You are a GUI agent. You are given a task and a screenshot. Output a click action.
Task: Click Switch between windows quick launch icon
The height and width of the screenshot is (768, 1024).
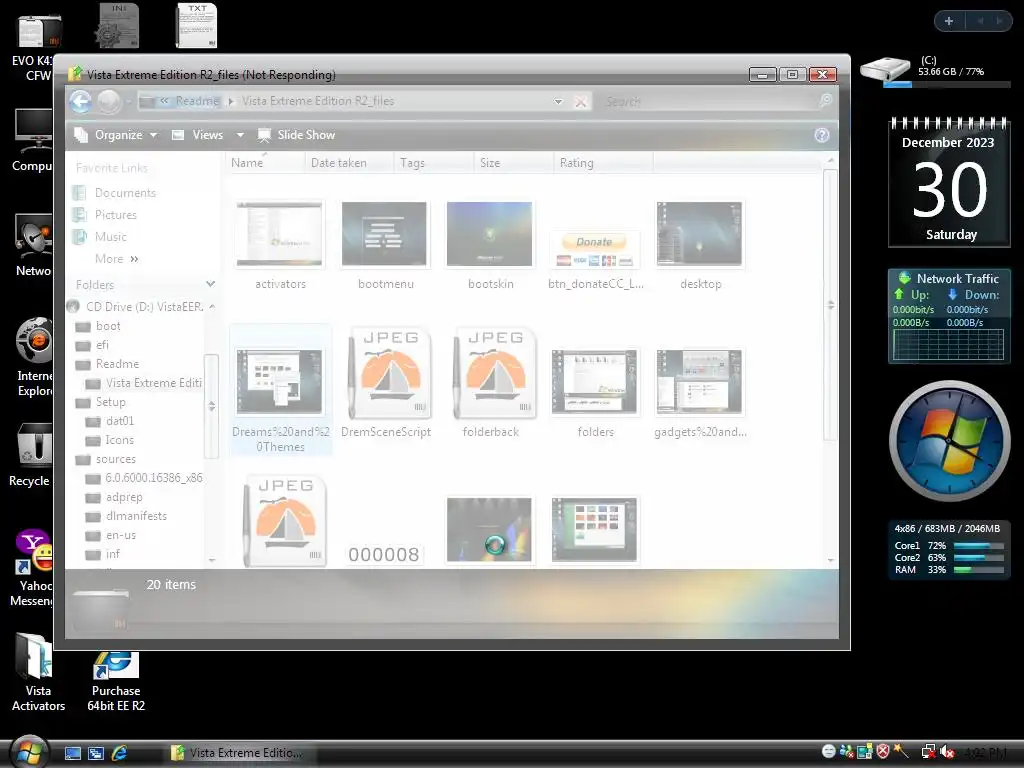pos(96,753)
